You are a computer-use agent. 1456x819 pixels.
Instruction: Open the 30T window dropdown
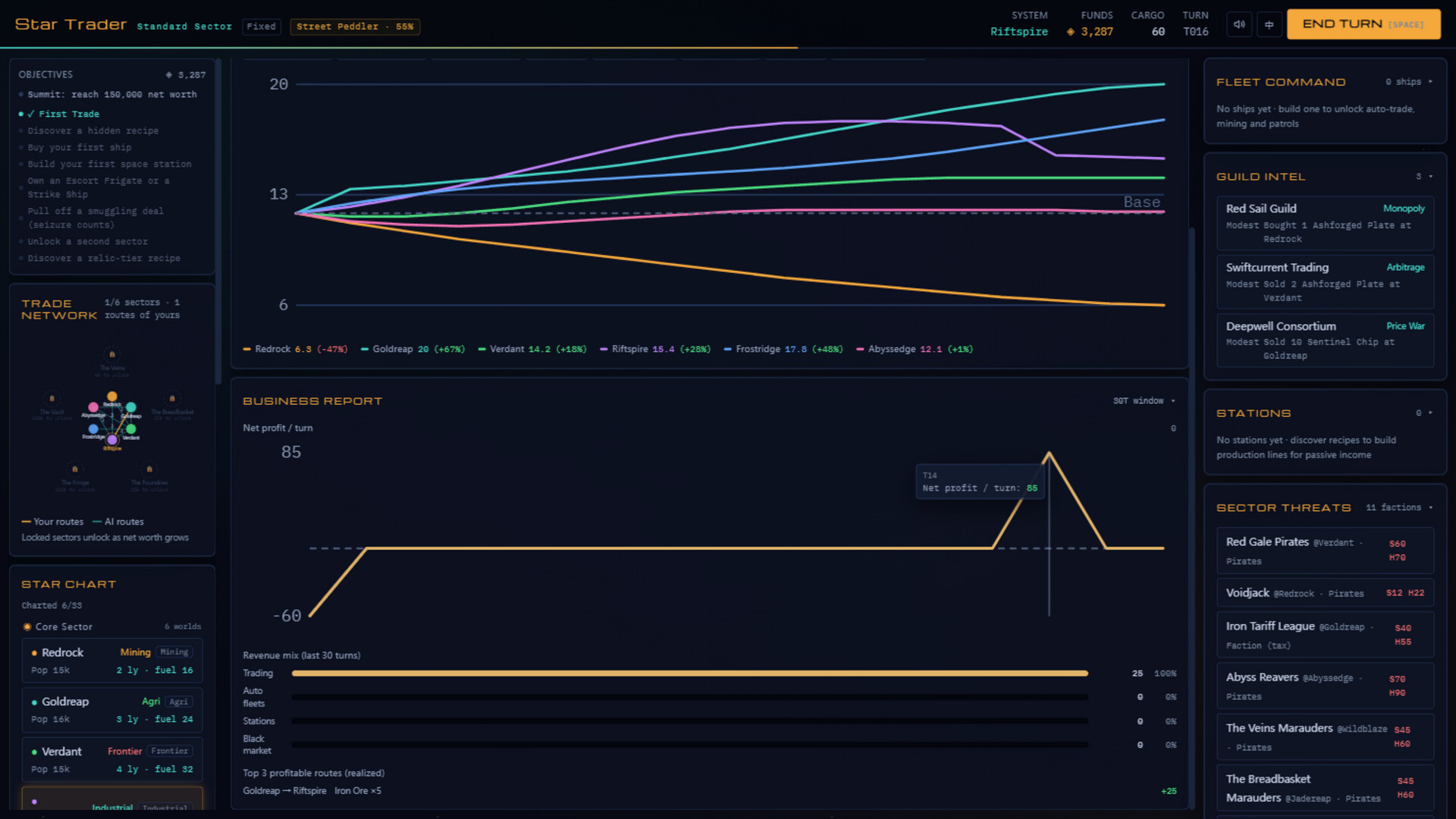click(1144, 400)
